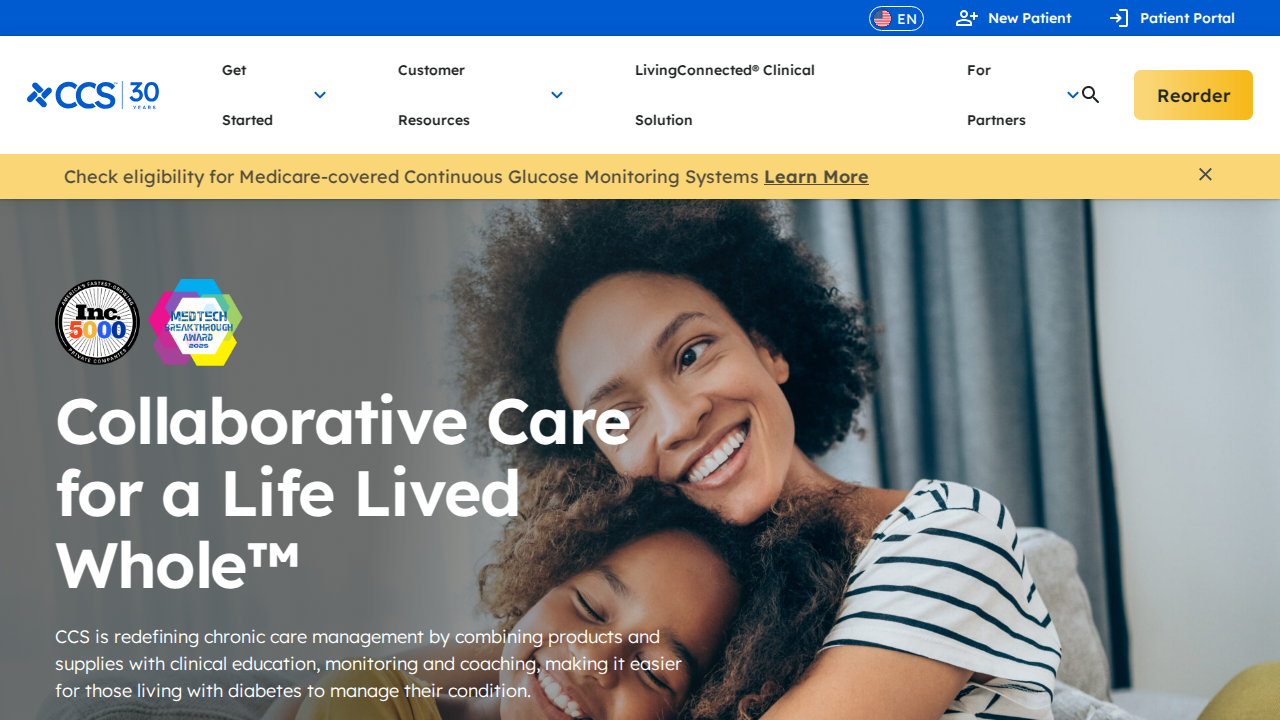Click the Patient Portal login arrow icon

[1119, 18]
